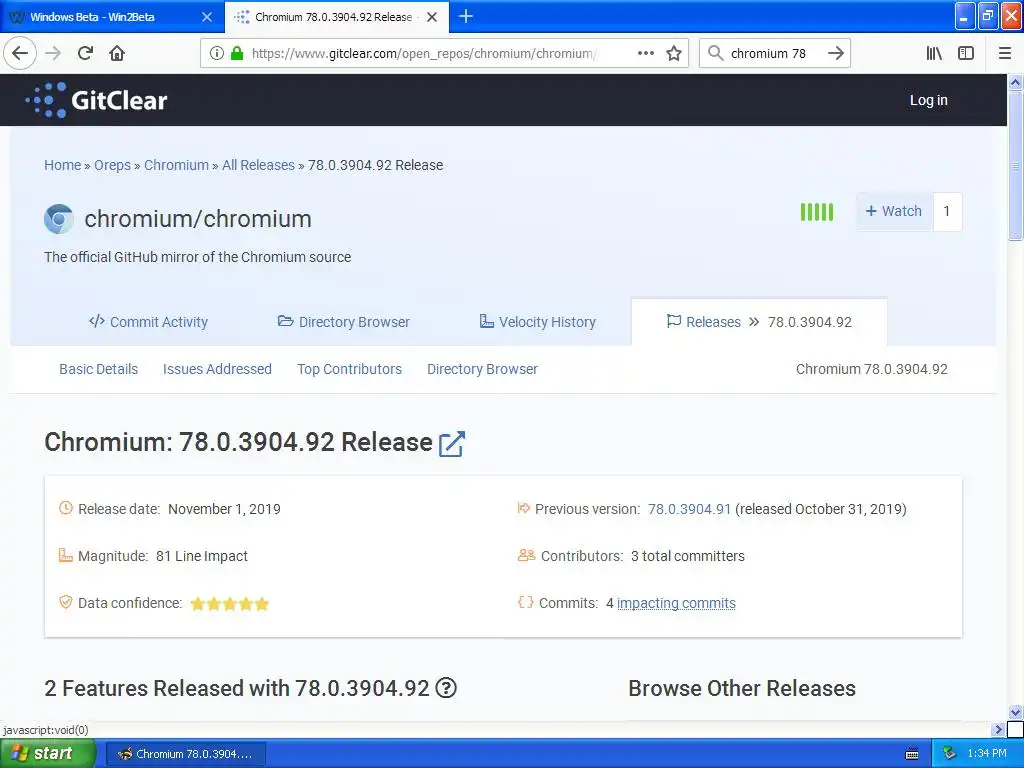Screen dimensions: 1024x768
Task: Reload the page with the refresh icon
Action: 85,53
